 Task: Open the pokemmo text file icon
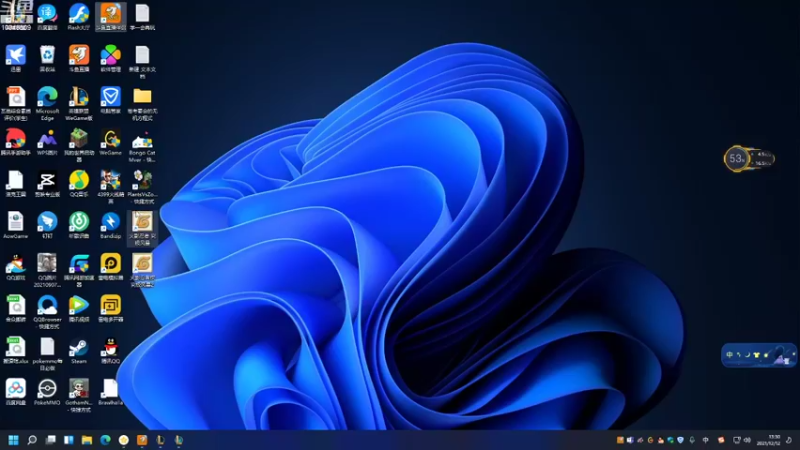[47, 354]
